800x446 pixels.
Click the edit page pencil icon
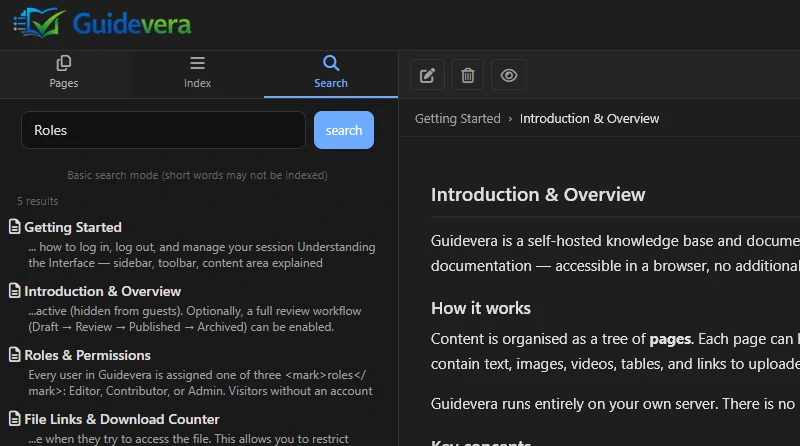tap(428, 75)
